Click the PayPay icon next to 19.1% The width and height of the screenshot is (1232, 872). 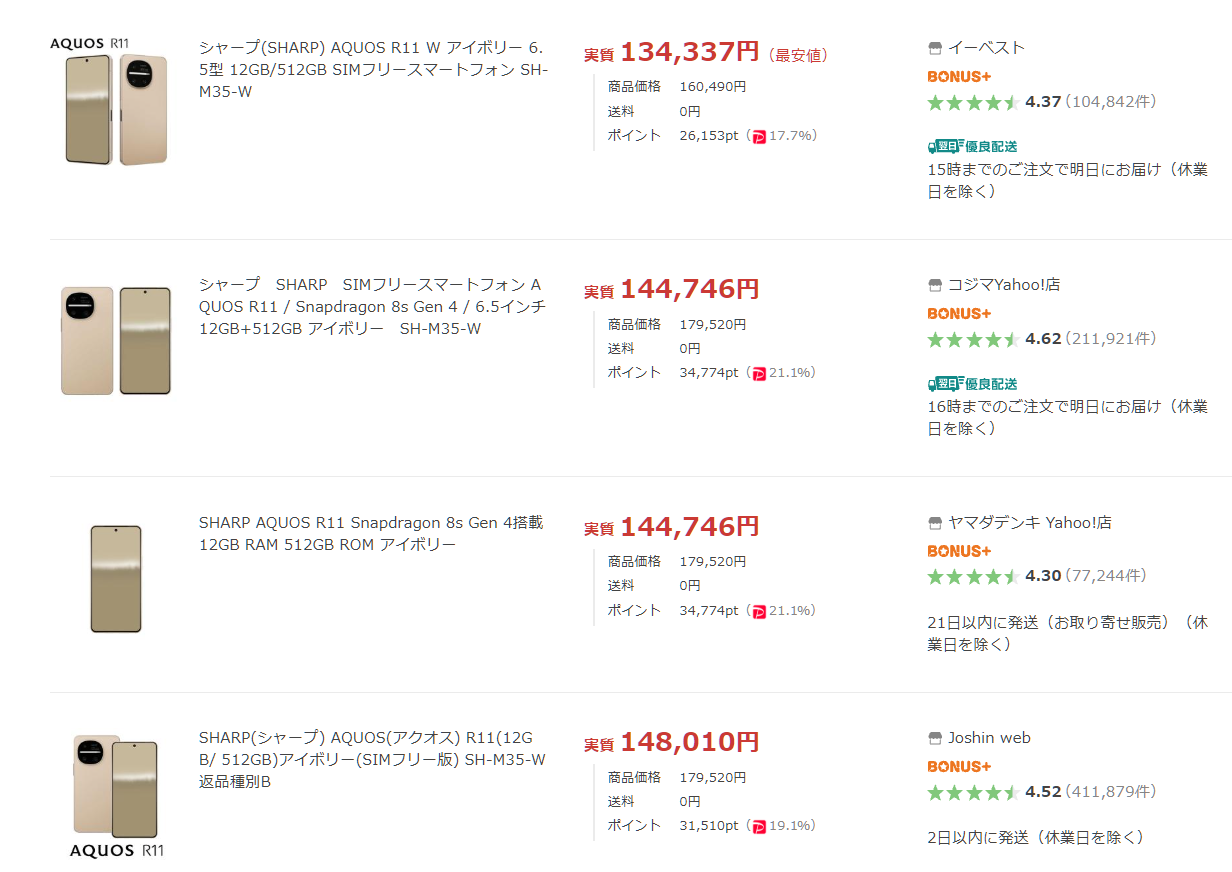759,826
